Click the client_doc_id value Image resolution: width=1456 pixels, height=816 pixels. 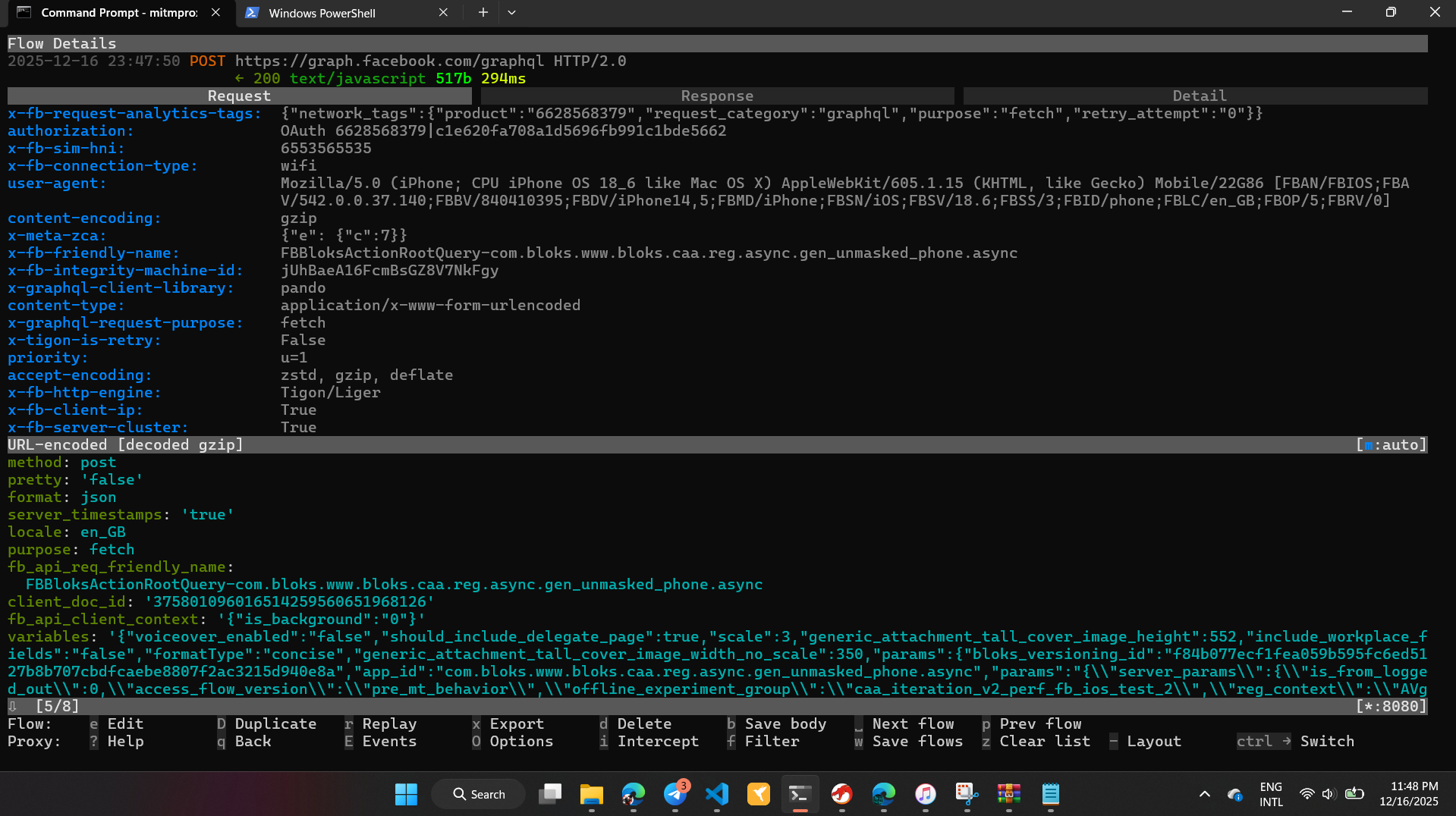[x=289, y=601]
